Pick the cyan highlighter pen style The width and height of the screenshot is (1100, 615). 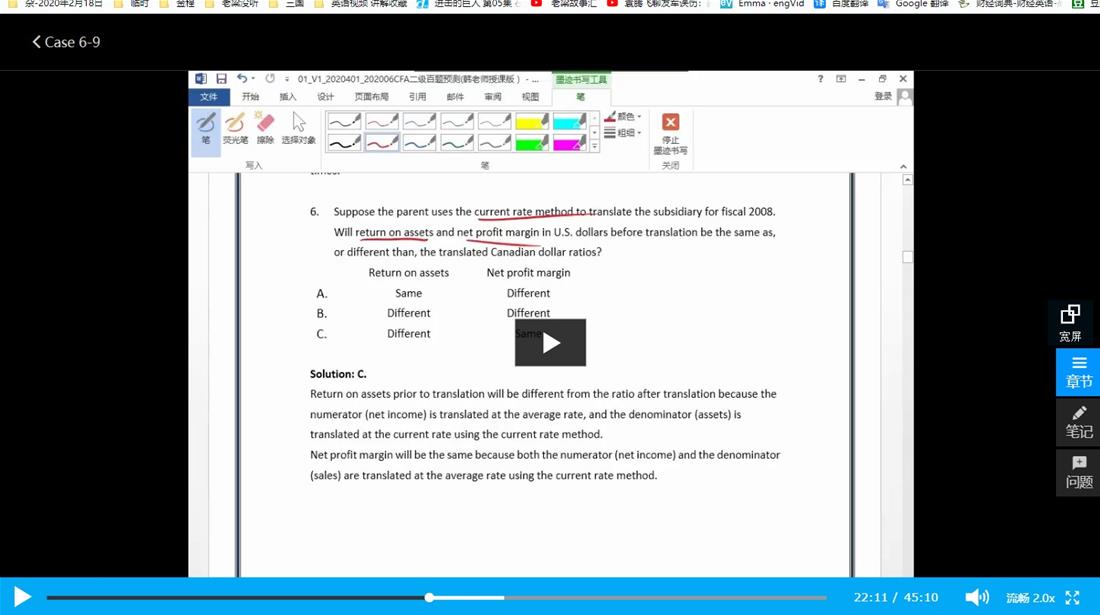pos(570,121)
